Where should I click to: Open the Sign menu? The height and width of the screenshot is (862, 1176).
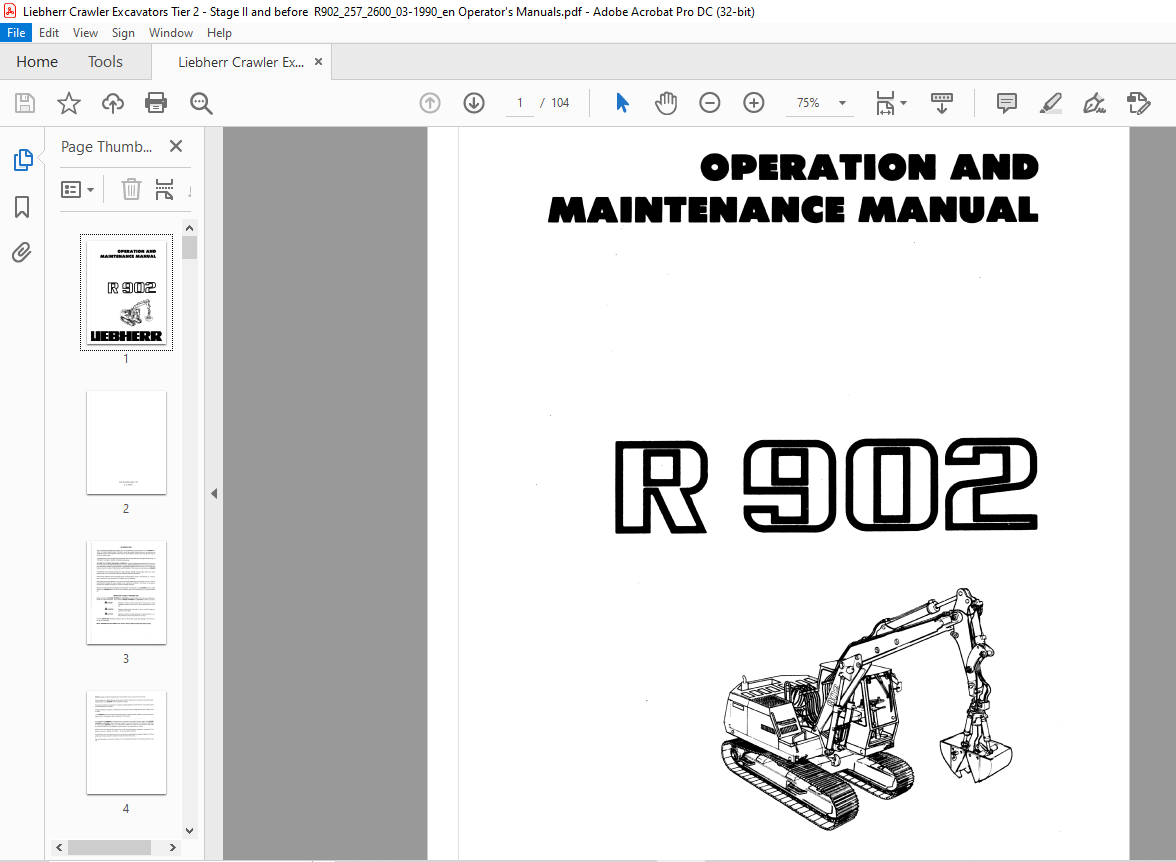click(123, 32)
